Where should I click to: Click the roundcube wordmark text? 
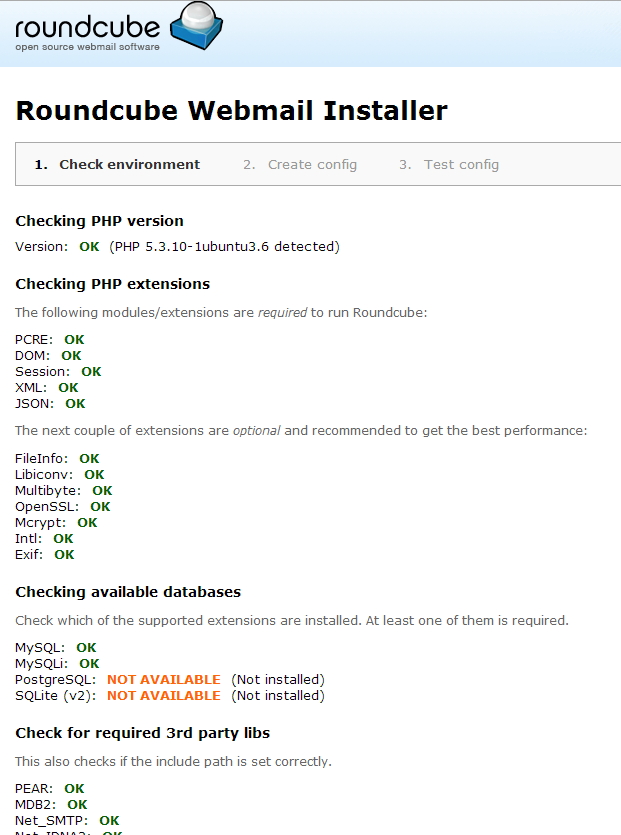click(87, 28)
